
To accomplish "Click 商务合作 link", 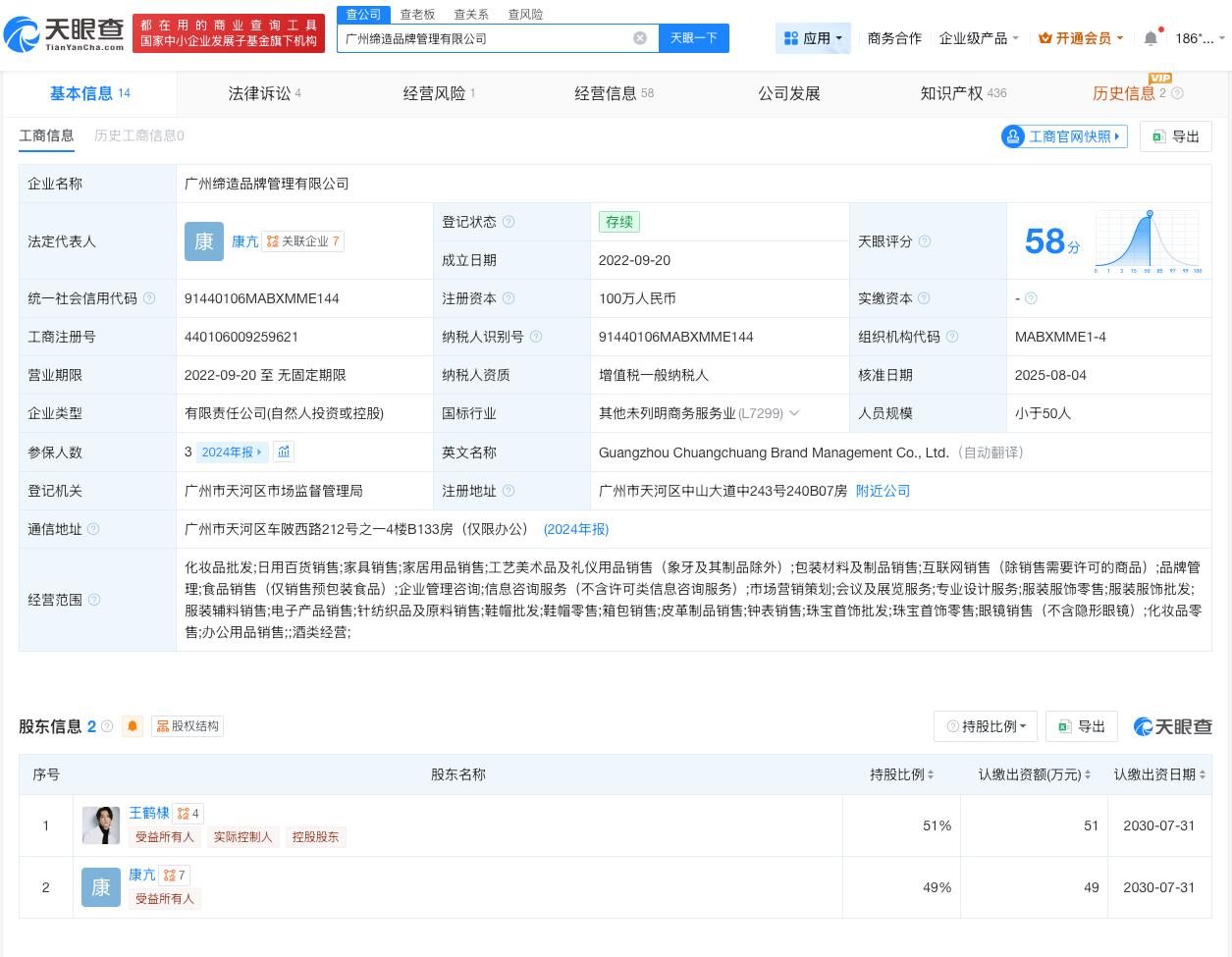I will [x=894, y=38].
